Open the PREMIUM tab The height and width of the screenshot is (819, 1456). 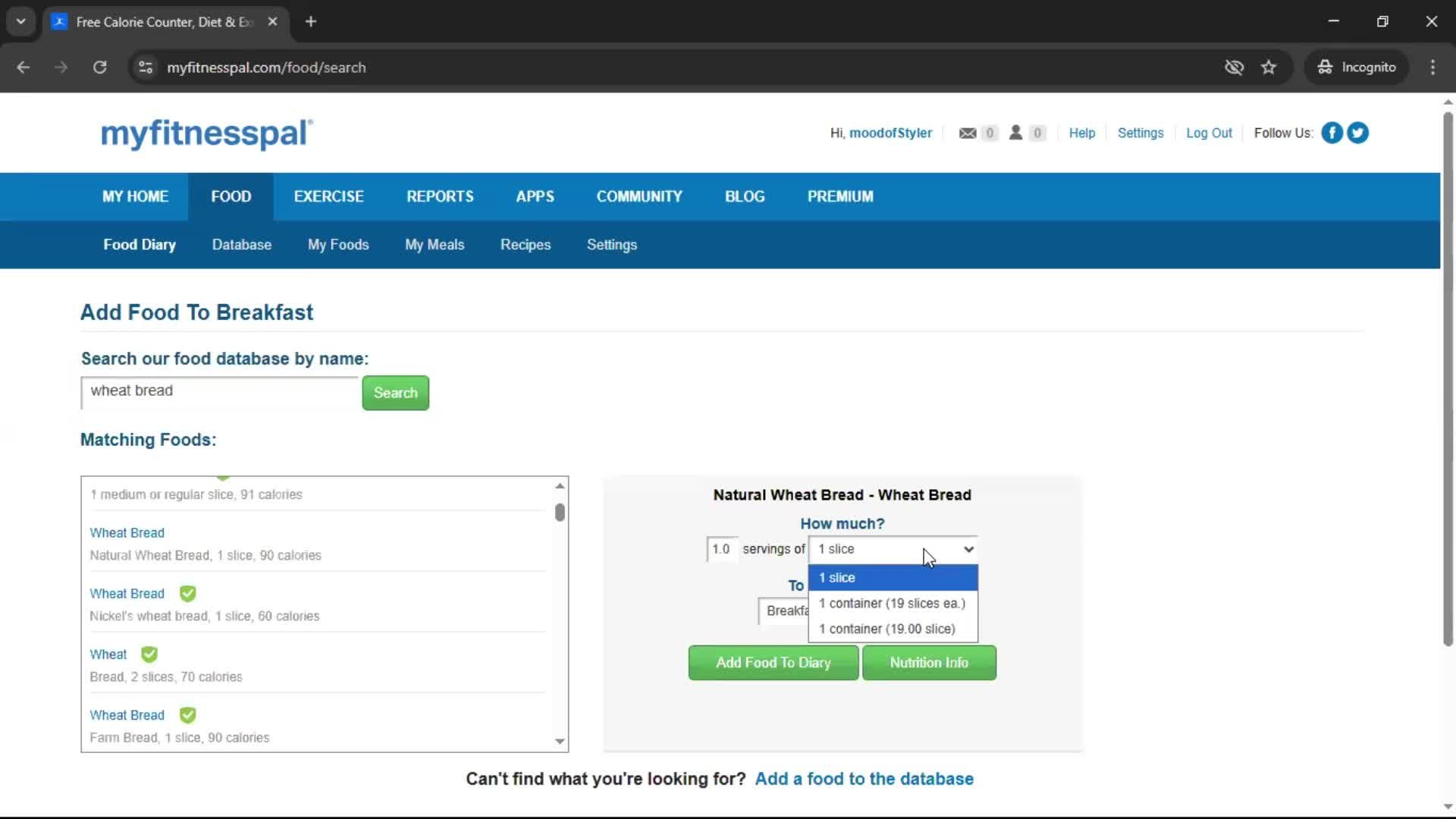click(x=840, y=196)
